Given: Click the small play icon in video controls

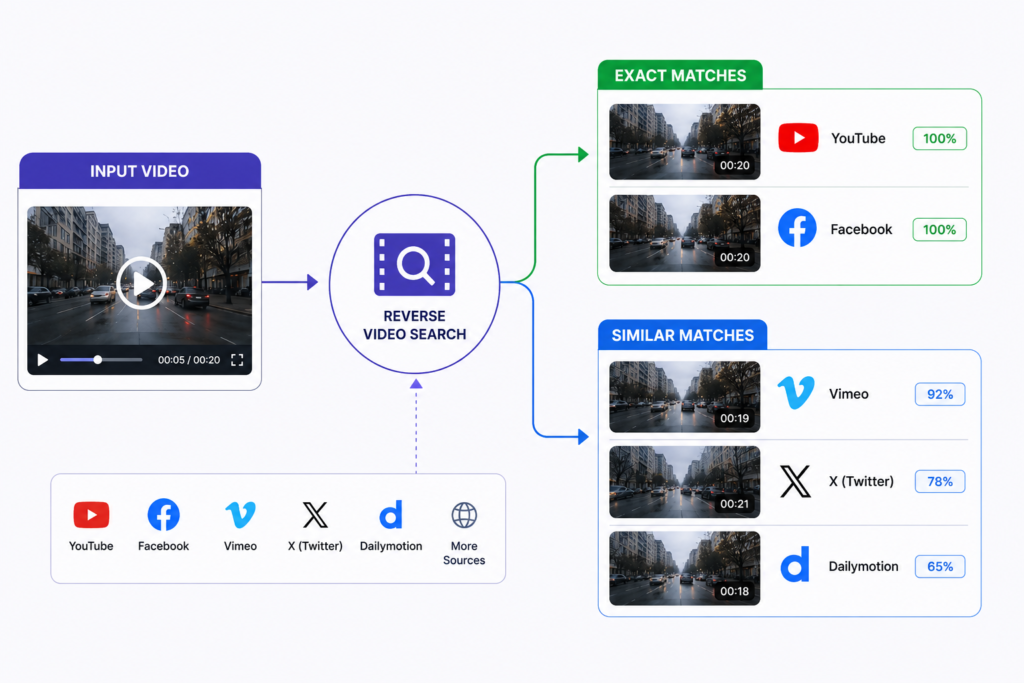Looking at the screenshot, I should [42, 360].
